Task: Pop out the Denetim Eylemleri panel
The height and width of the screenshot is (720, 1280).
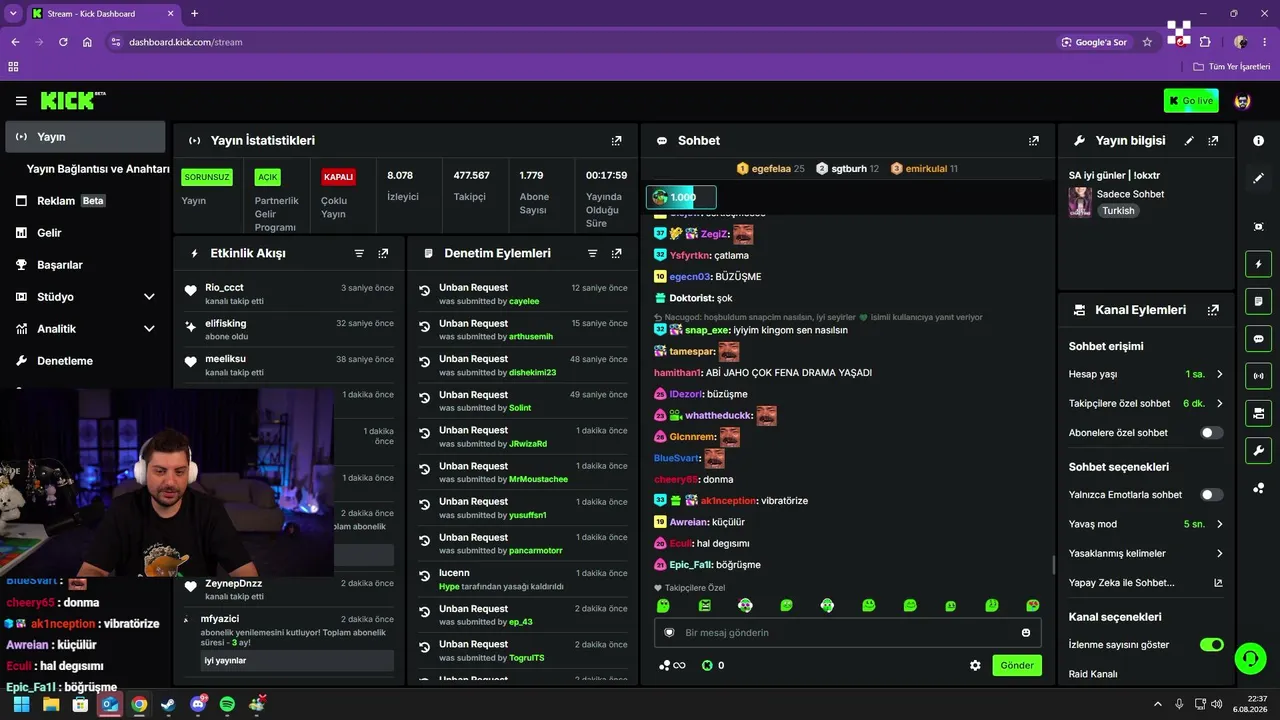Action: point(616,254)
